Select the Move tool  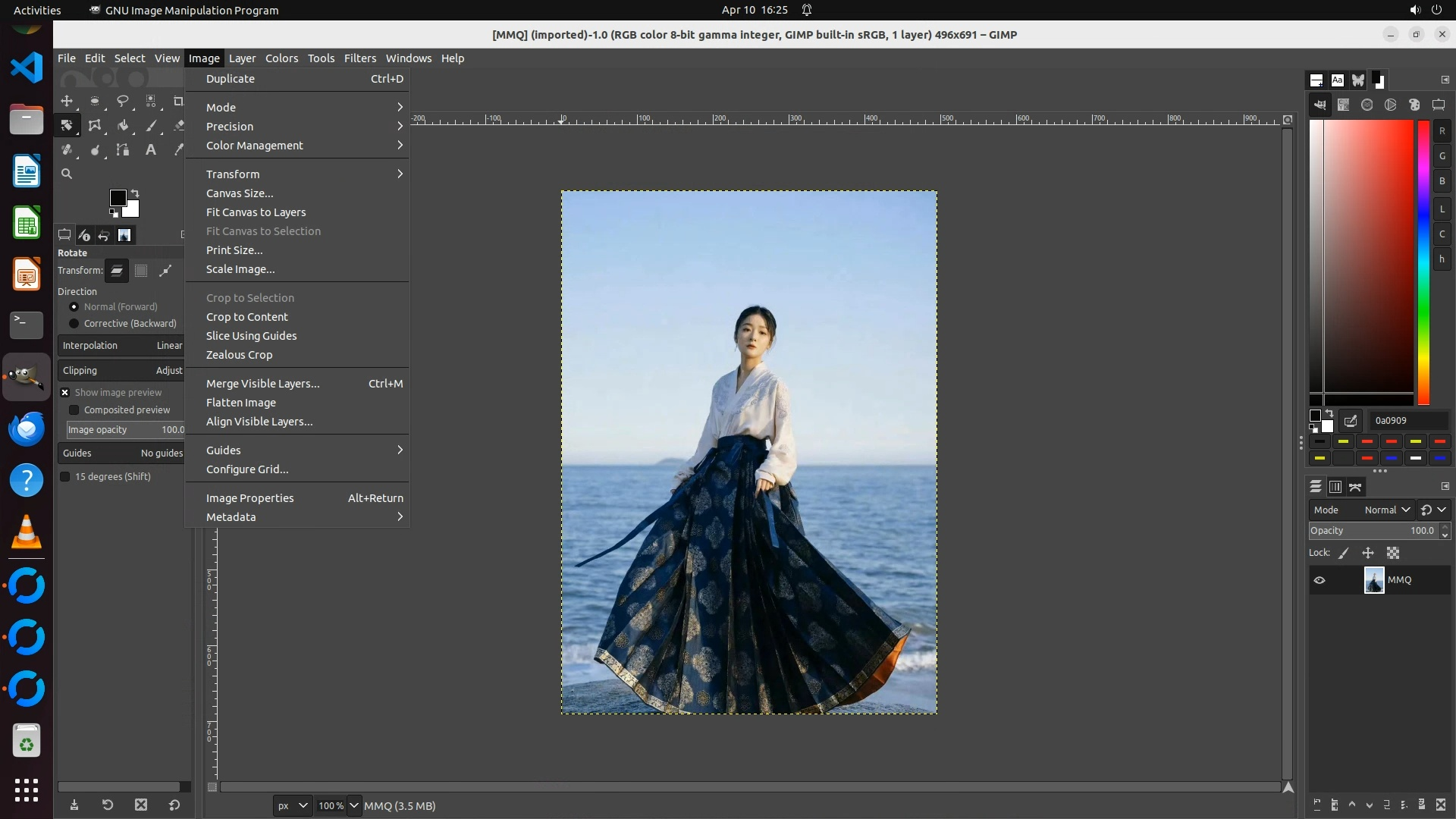pyautogui.click(x=67, y=101)
